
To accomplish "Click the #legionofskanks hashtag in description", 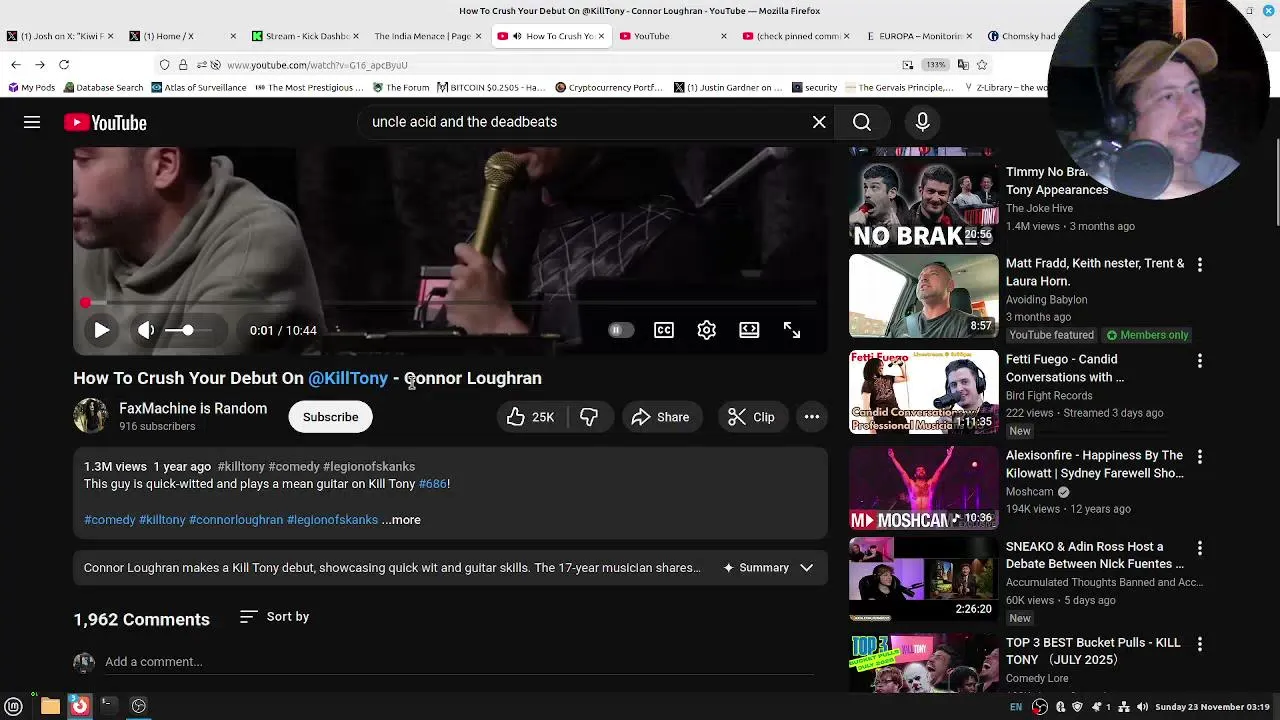I will (332, 520).
